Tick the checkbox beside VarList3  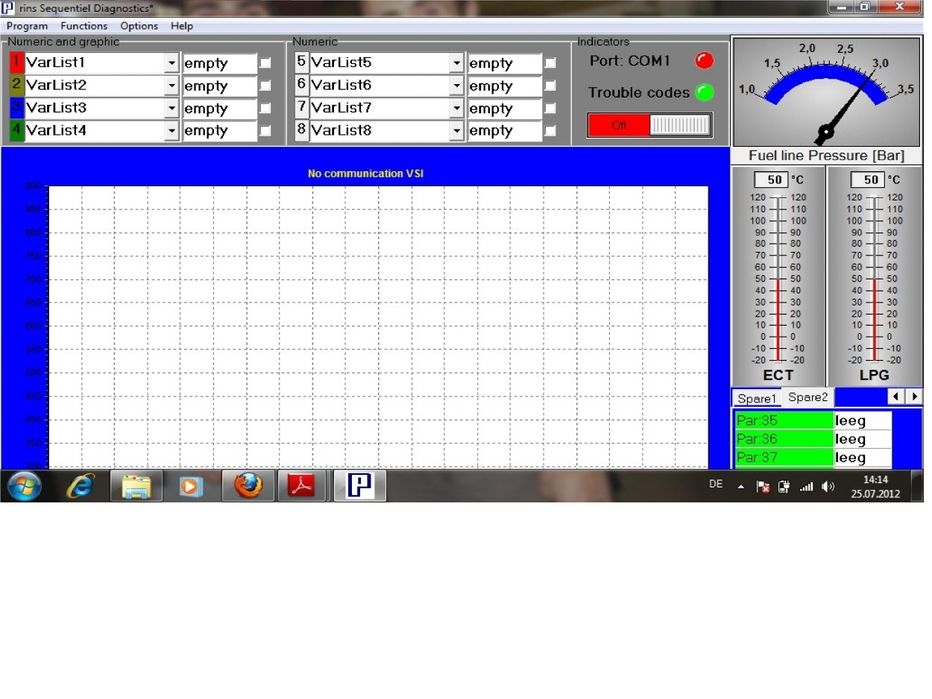(x=266, y=108)
